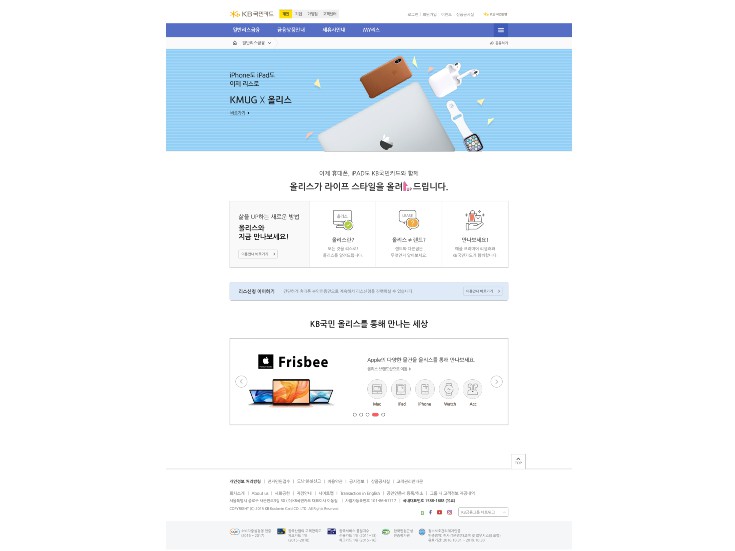Show the next carousel slide with the right arrow
The image size is (735, 551).
(496, 382)
